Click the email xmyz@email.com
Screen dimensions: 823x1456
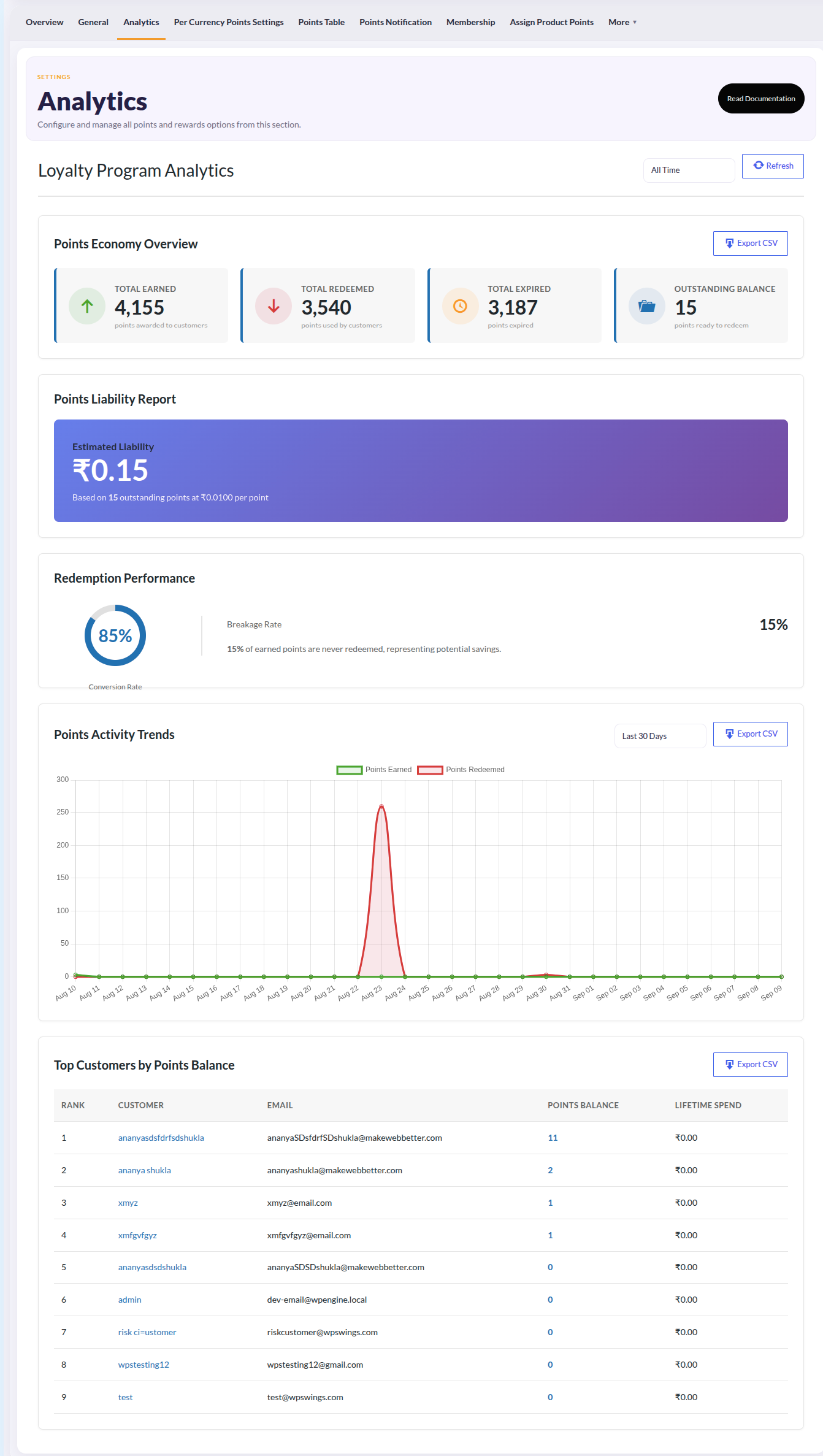pyautogui.click(x=299, y=1203)
